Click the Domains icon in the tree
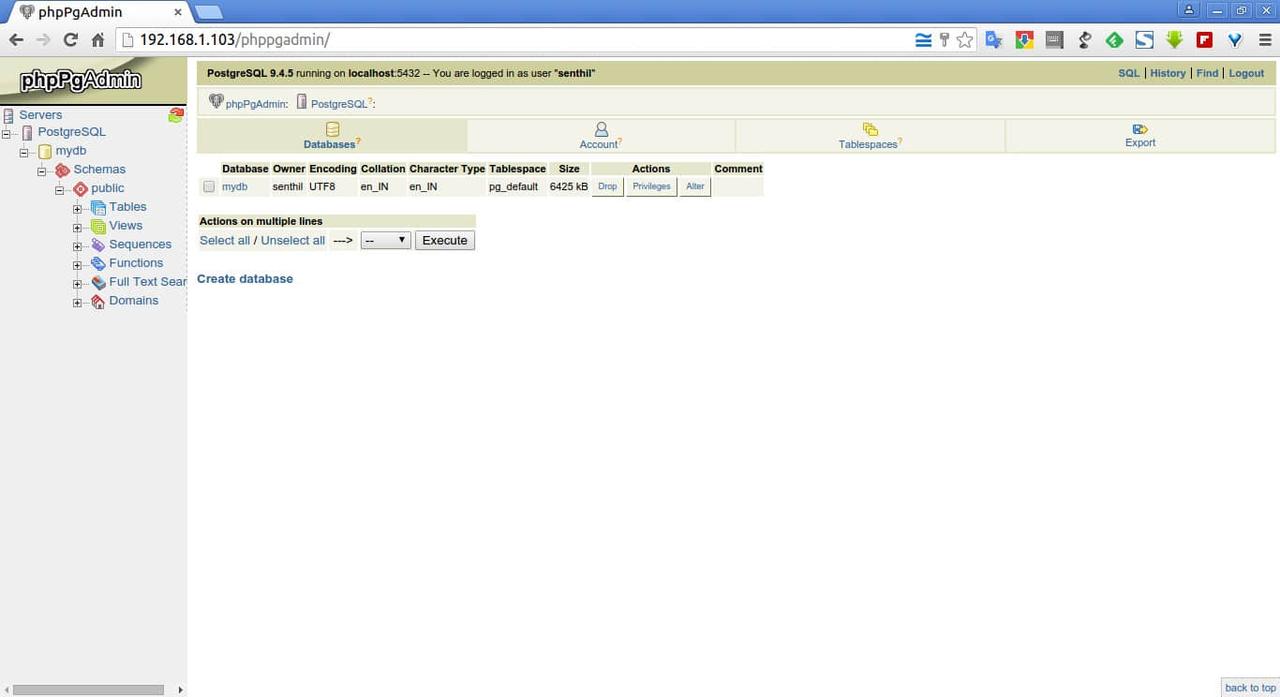 (98, 301)
